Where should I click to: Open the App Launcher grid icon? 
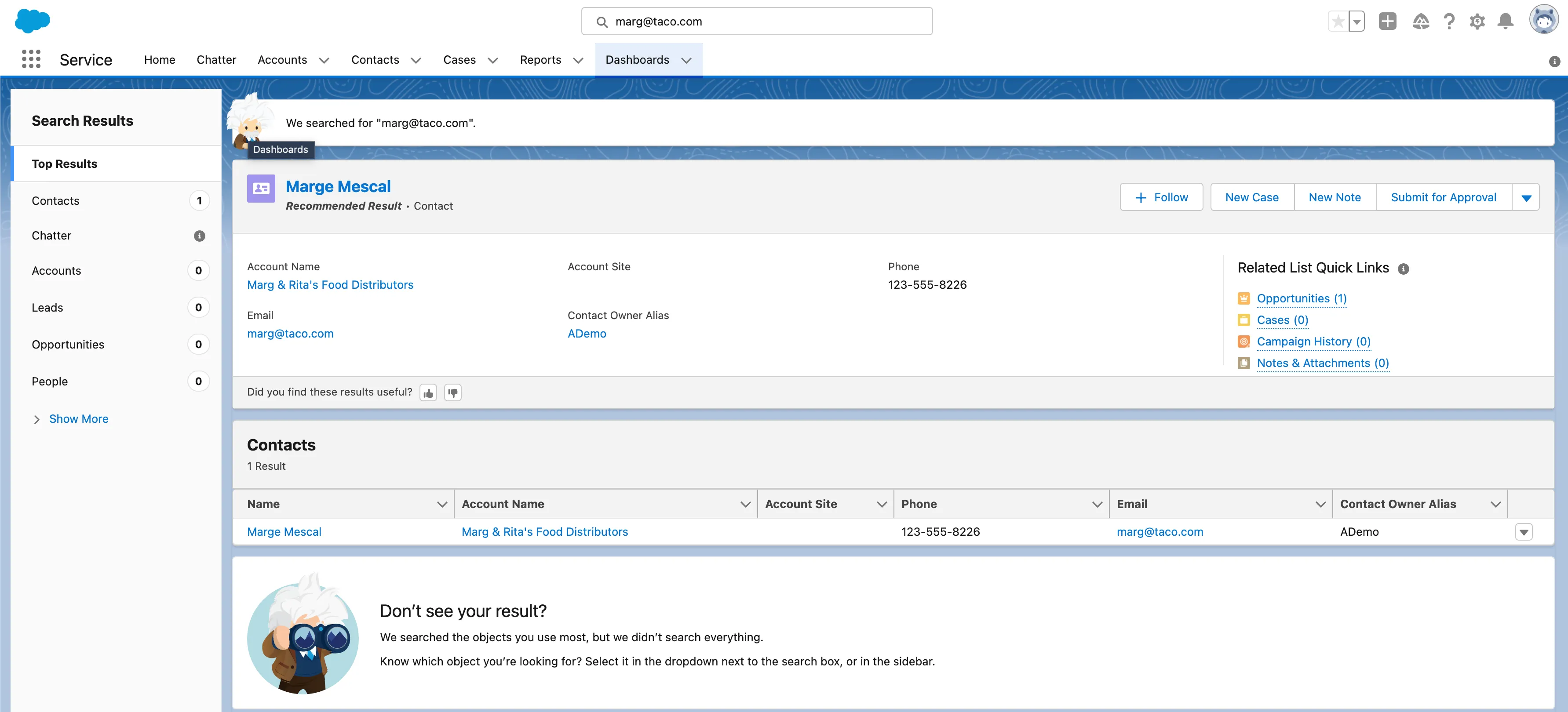pyautogui.click(x=31, y=59)
